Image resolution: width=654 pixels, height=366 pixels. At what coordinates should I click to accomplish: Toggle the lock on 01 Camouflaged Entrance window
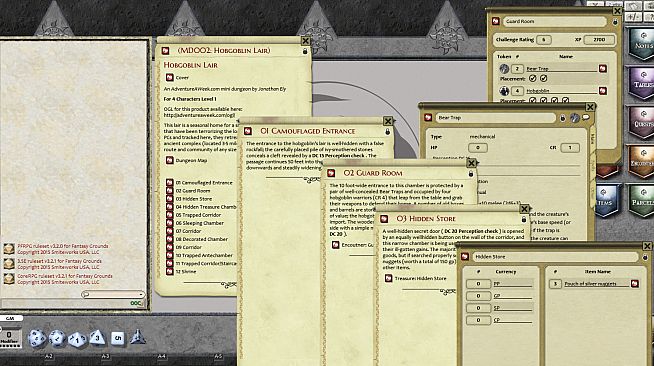[387, 132]
